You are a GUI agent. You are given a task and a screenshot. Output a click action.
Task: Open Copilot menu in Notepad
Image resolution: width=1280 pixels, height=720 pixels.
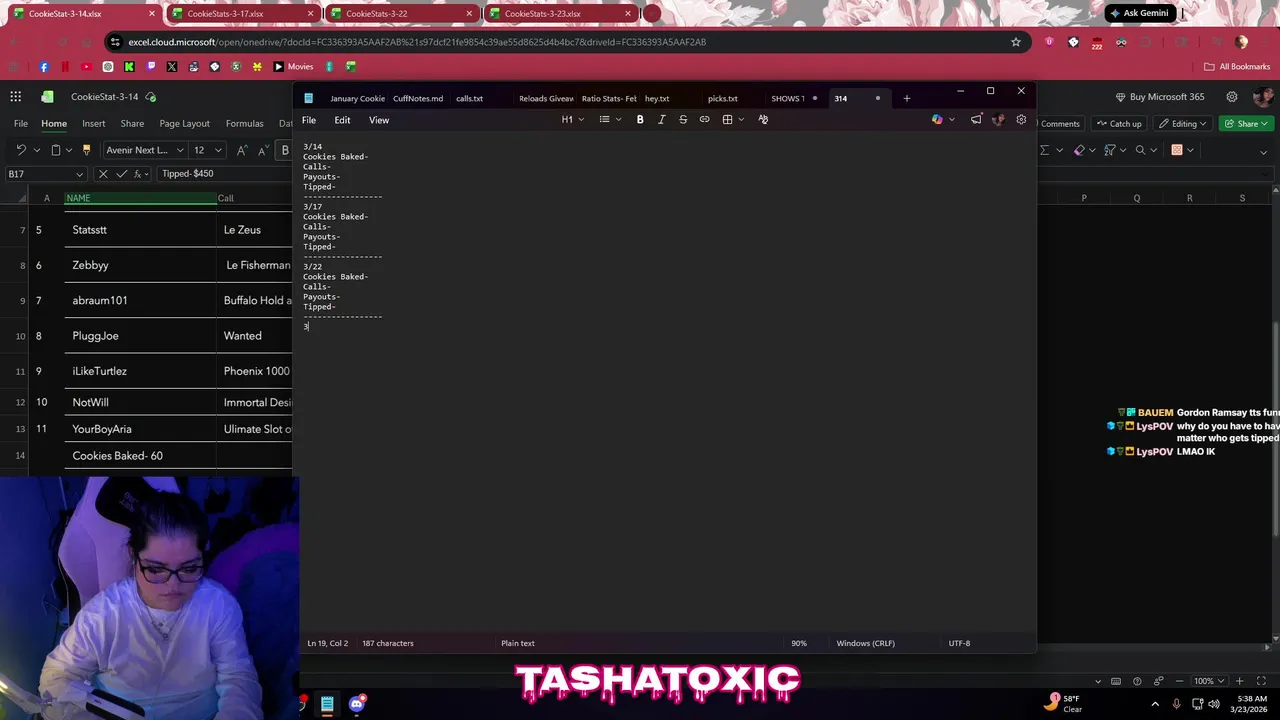pyautogui.click(x=943, y=119)
